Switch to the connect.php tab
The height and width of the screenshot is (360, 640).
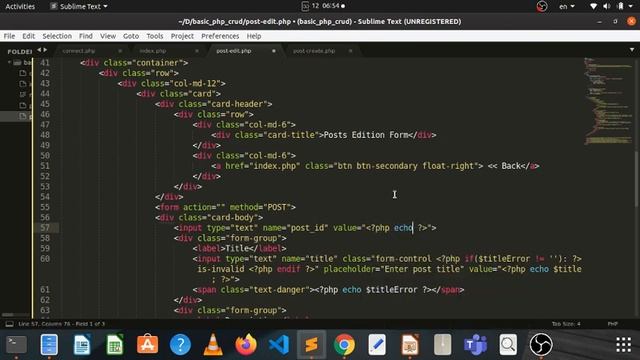(x=79, y=51)
